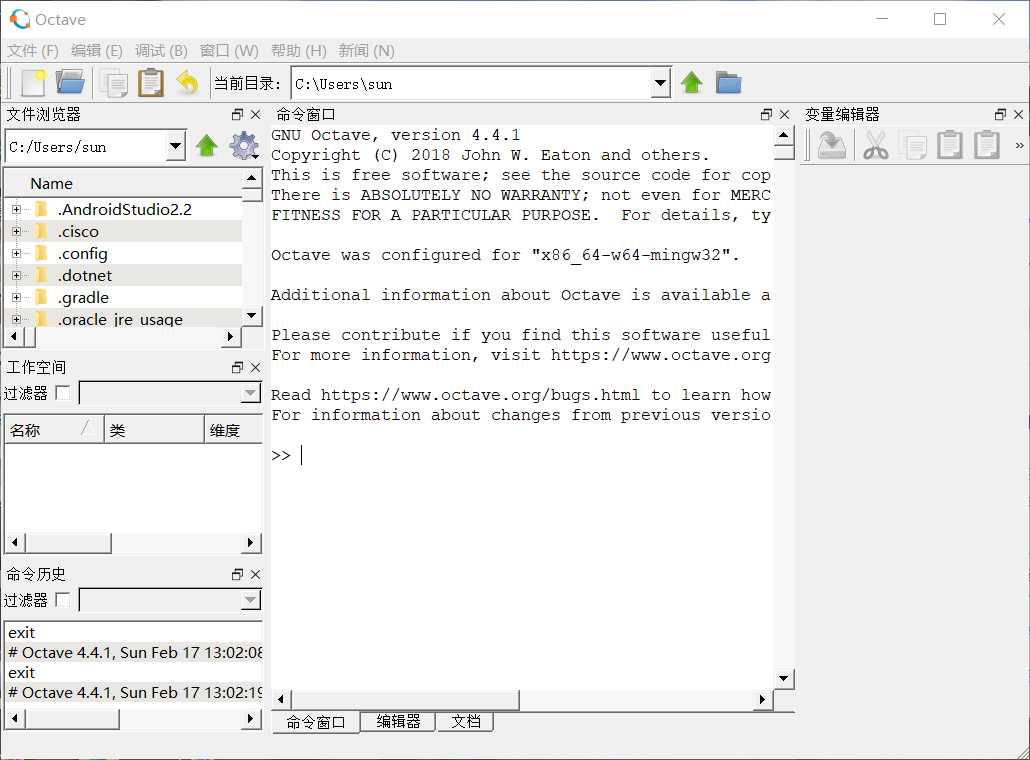This screenshot has width=1030, height=760.
Task: Expand the .dotnet folder node
Action: point(16,275)
